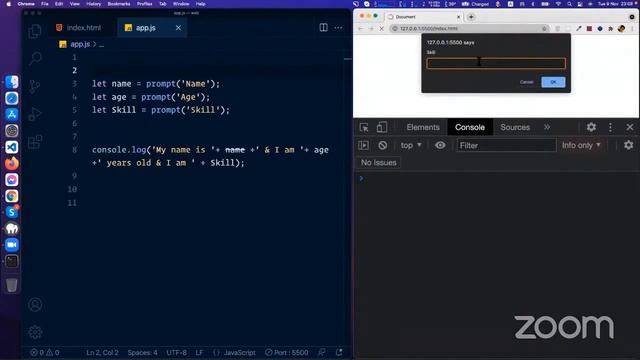
Task: Click UTF-8 encoding in status bar
Action: tap(176, 352)
